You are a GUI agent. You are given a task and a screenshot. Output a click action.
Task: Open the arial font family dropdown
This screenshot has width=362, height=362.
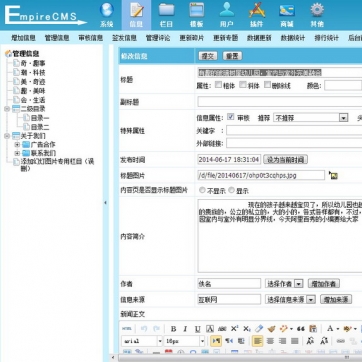142,341
